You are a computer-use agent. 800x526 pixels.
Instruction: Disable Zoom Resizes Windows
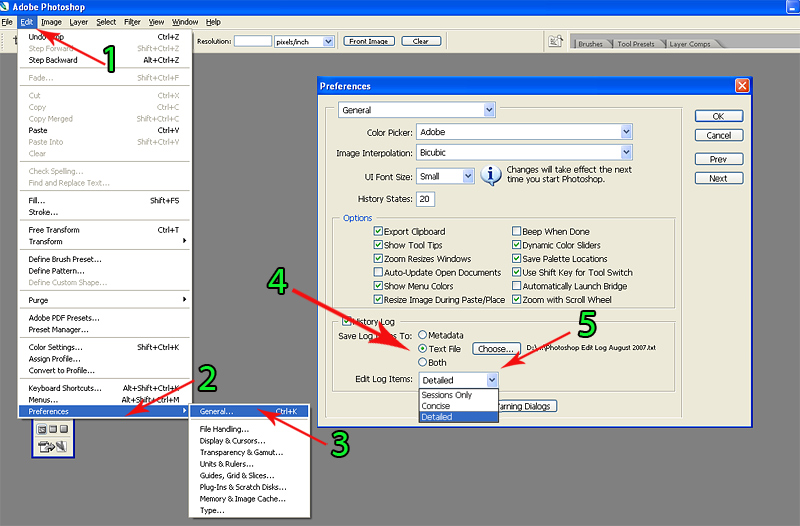click(x=378, y=259)
